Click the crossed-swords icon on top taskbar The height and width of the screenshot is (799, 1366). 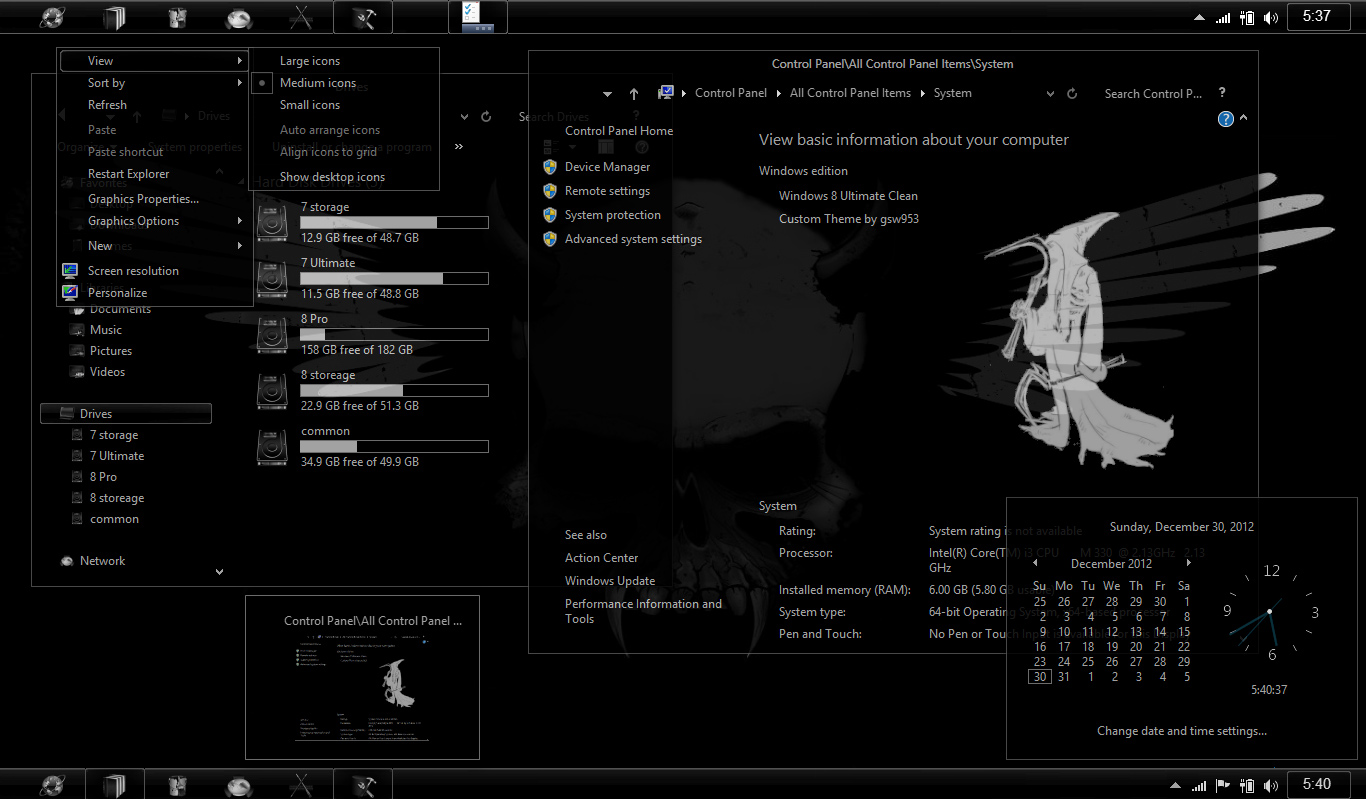click(299, 18)
